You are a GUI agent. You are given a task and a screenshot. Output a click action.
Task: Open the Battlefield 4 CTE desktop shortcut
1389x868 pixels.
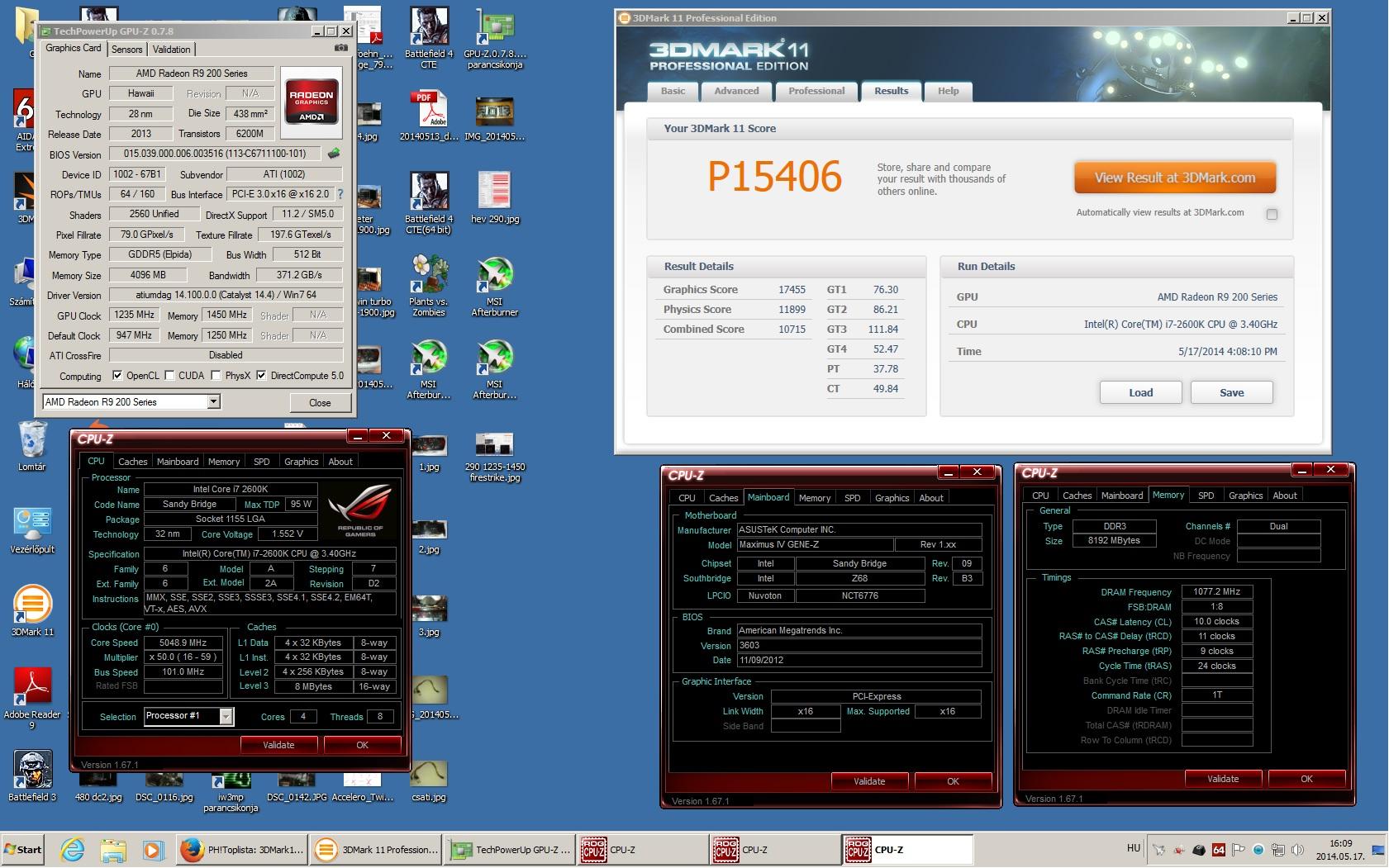429,38
